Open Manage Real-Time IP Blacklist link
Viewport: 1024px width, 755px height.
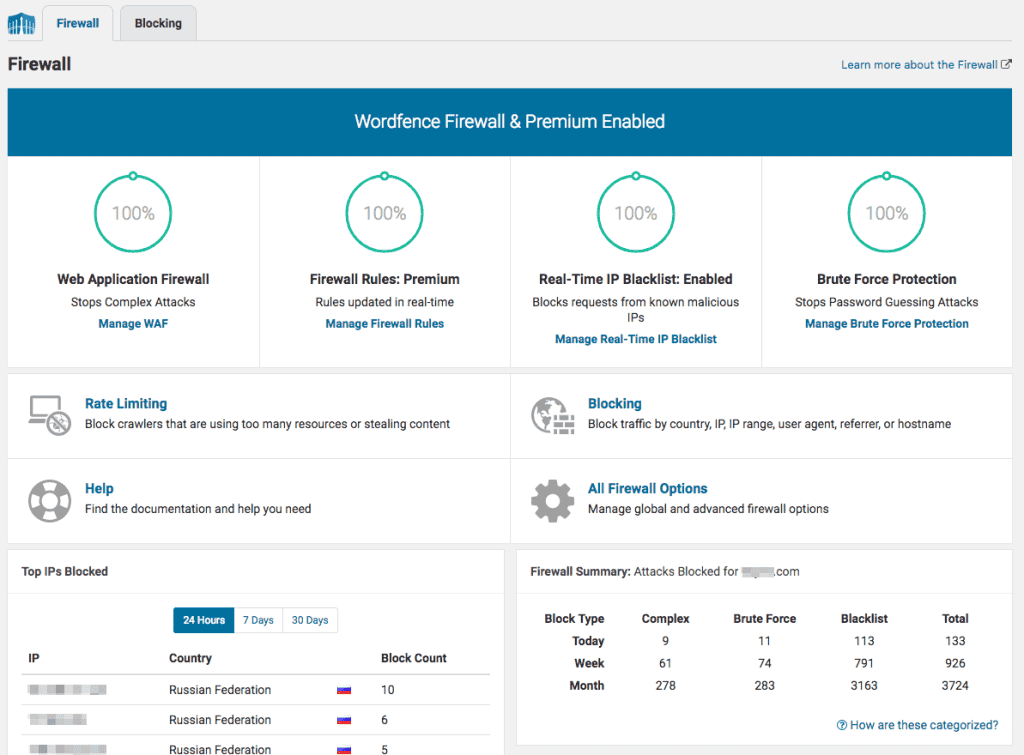pyautogui.click(x=635, y=339)
